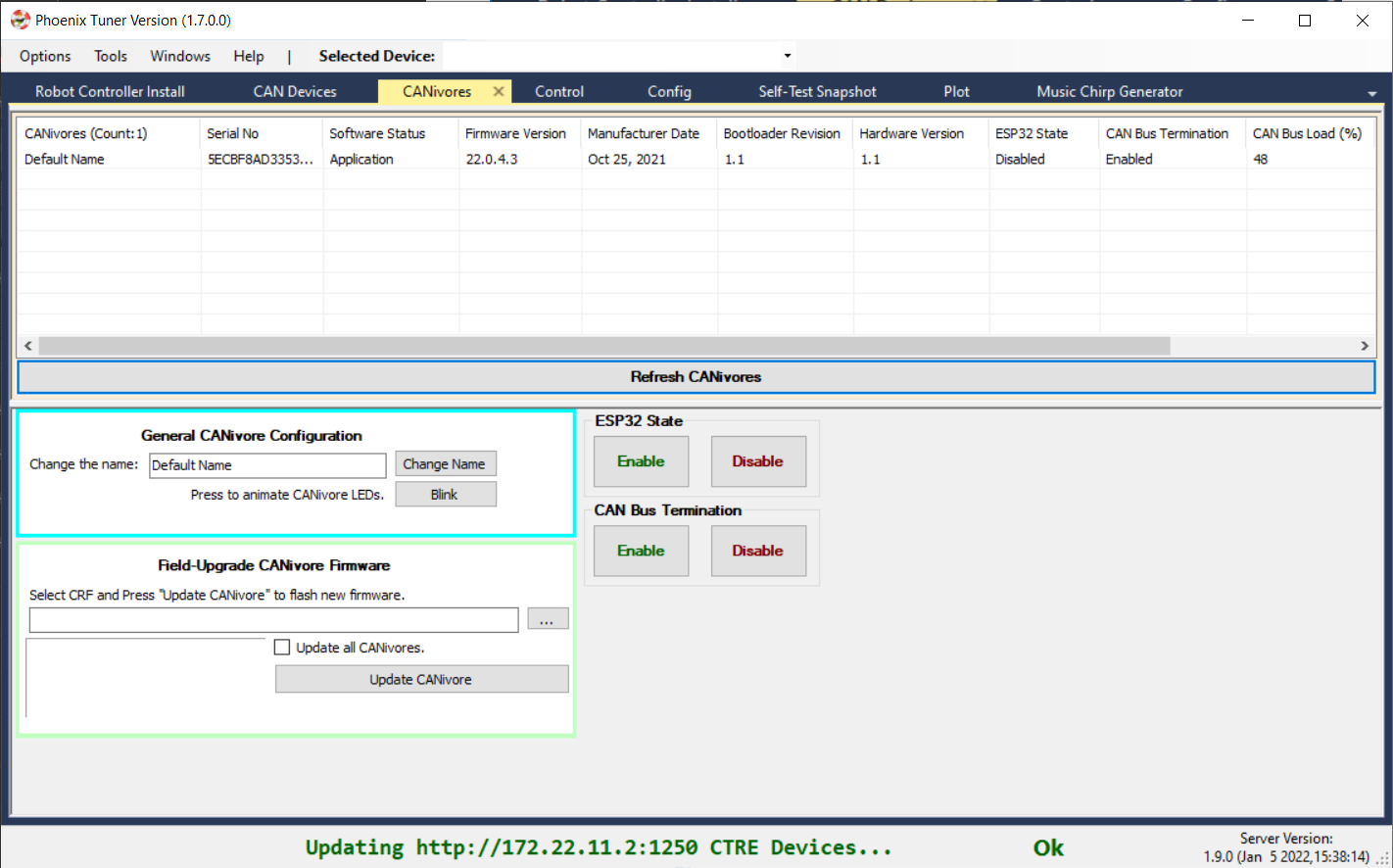Enable CAN Bus Termination
1393x868 pixels.
[641, 551]
